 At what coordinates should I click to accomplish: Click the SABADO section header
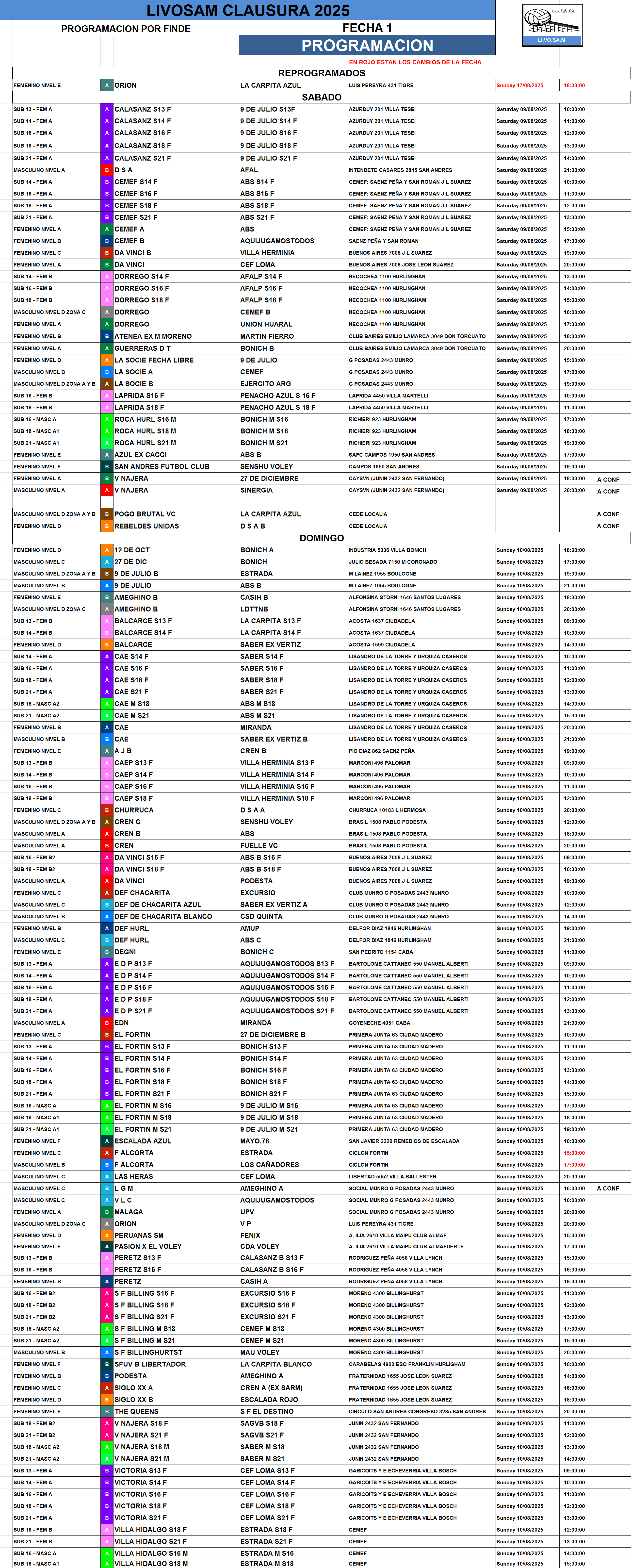coord(321,97)
